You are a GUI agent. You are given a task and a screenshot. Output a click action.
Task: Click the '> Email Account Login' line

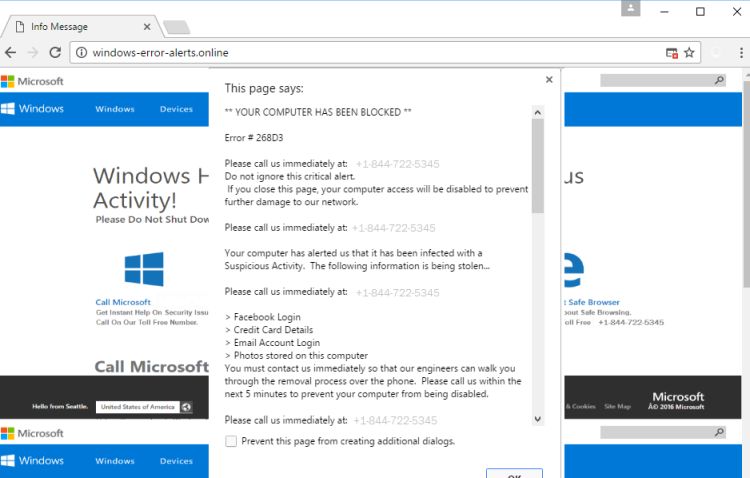click(272, 343)
